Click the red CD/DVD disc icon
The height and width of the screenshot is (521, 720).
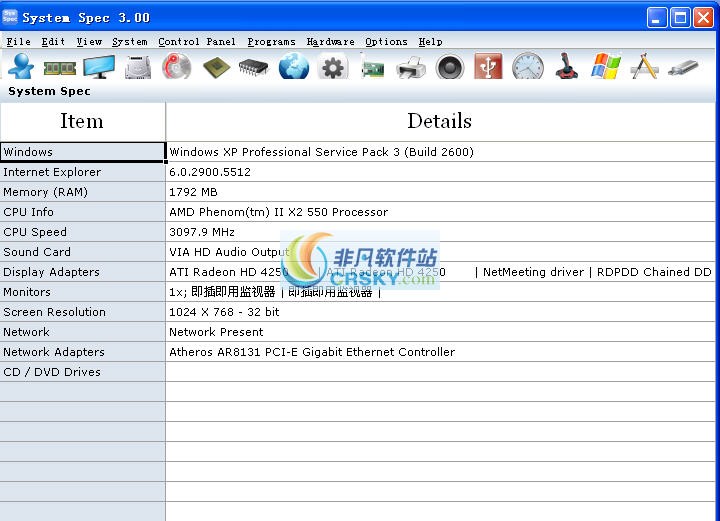point(177,67)
